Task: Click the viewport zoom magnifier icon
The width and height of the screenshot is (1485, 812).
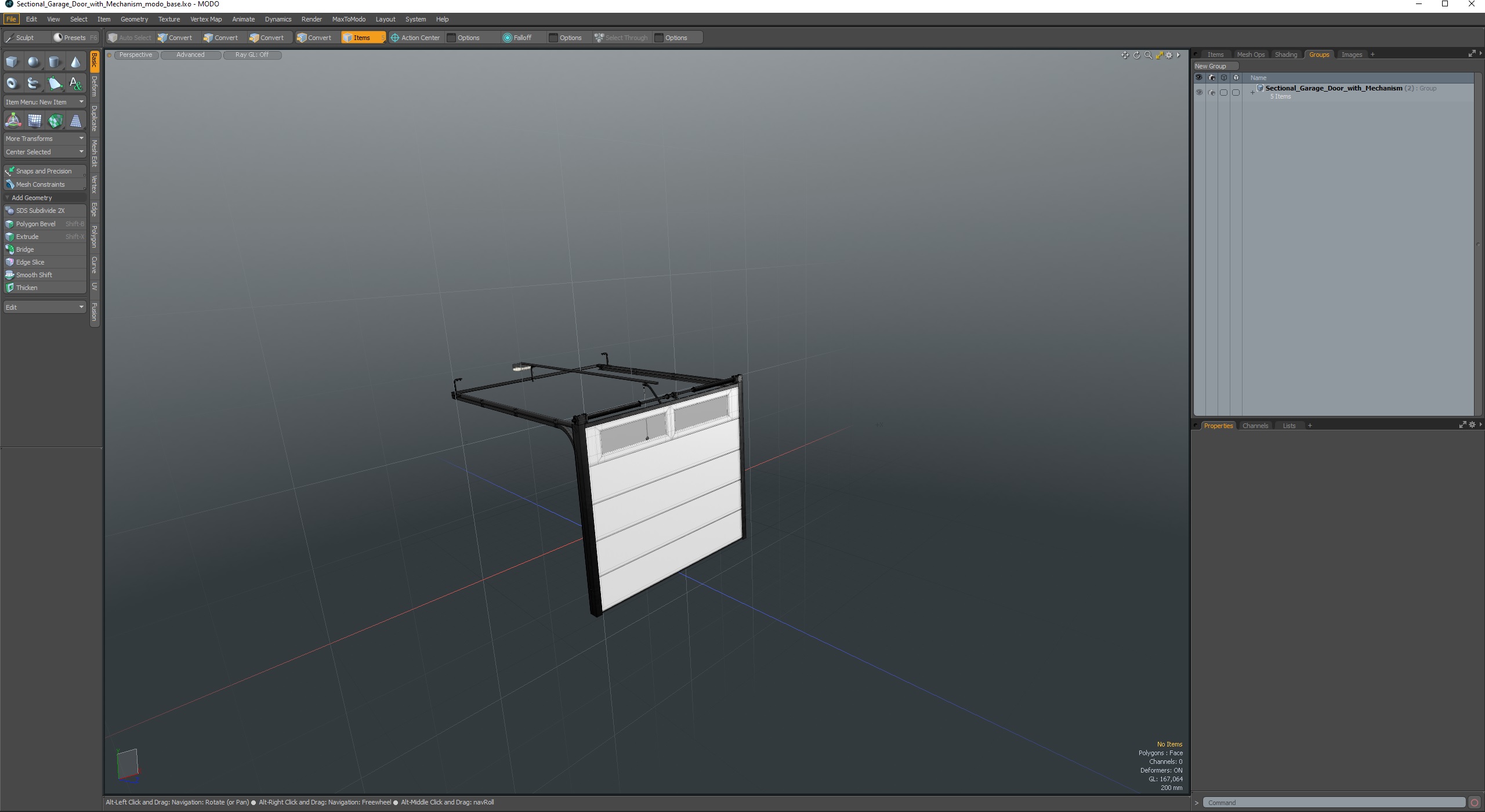Action: pos(1148,55)
